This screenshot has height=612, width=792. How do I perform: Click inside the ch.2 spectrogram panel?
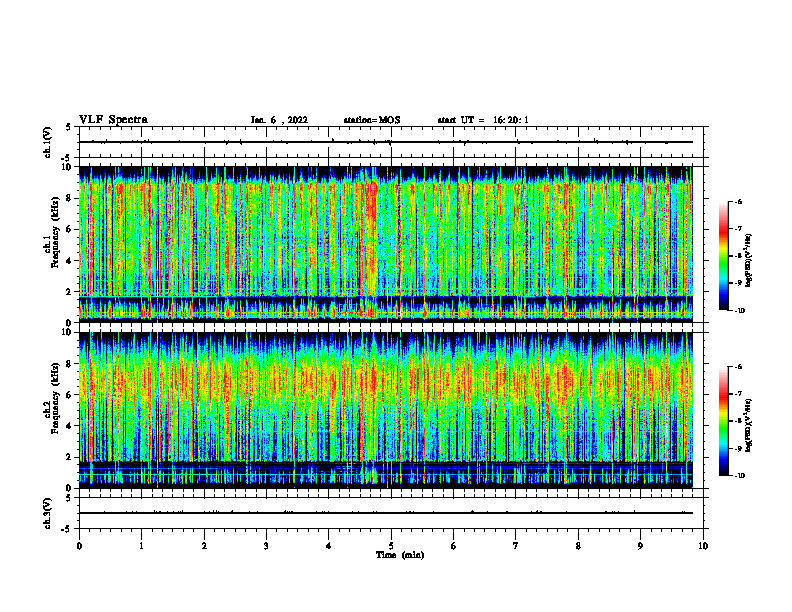[x=386, y=410]
